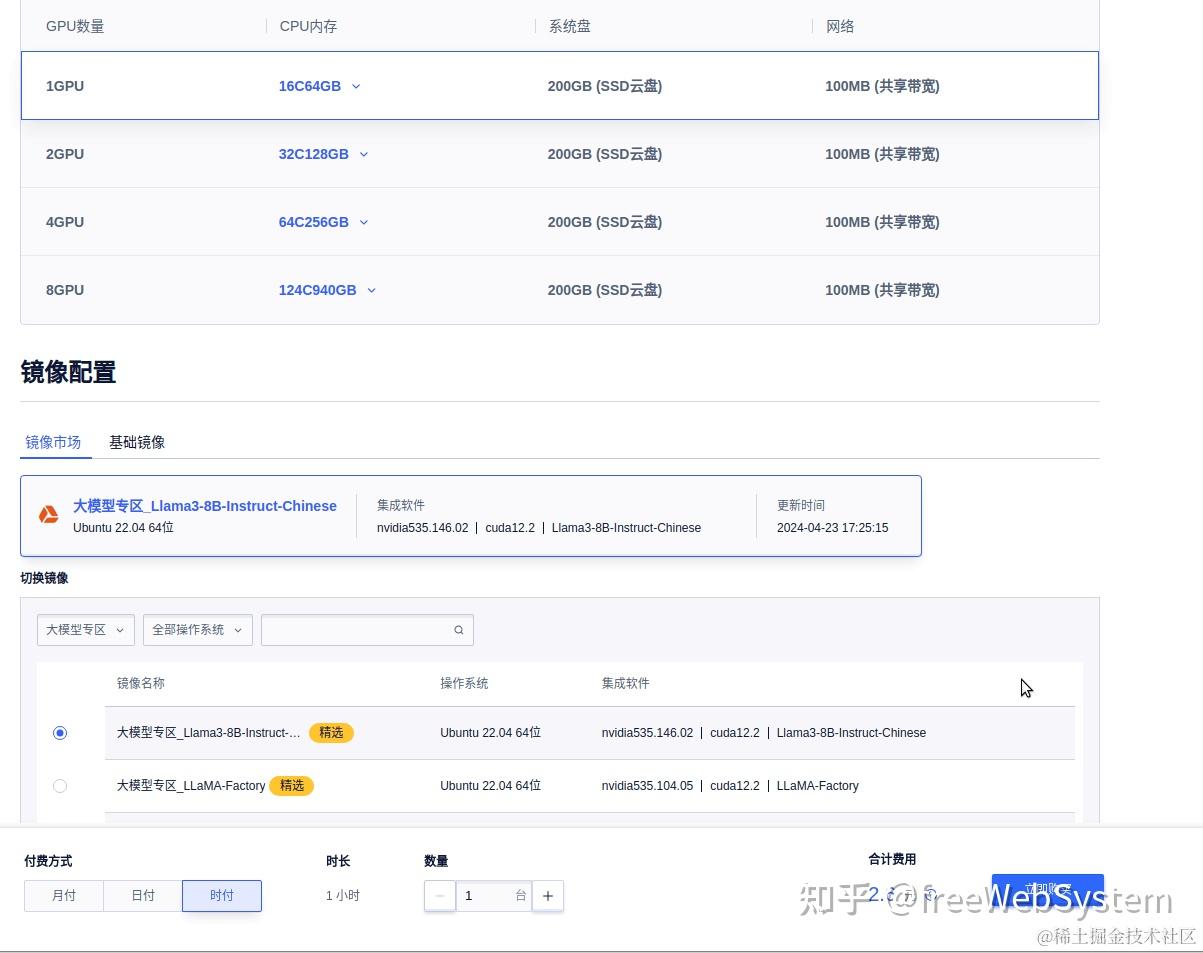
Task: Click the 立即购买 purchase button
Action: [1047, 890]
